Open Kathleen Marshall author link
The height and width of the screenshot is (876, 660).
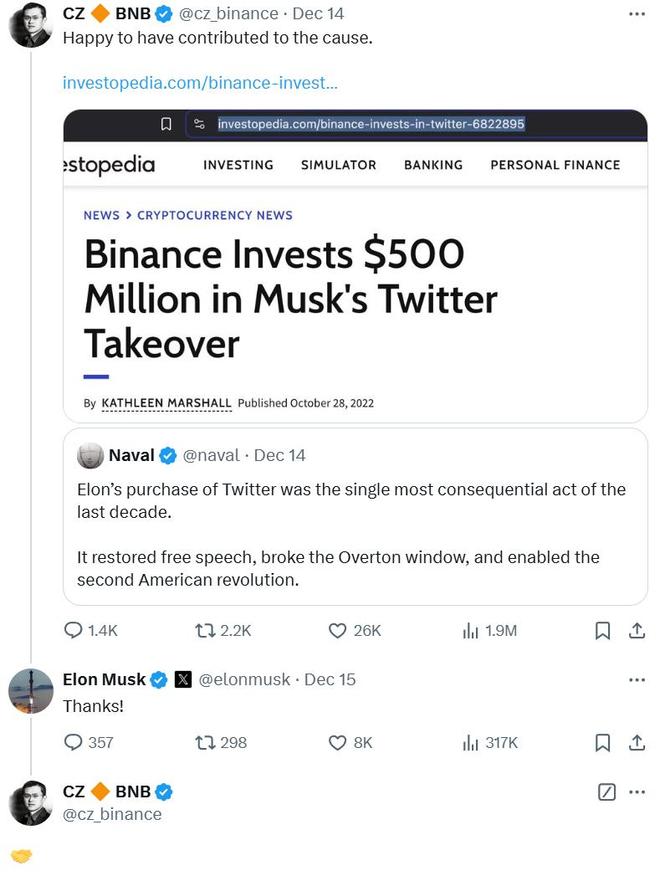coord(166,403)
